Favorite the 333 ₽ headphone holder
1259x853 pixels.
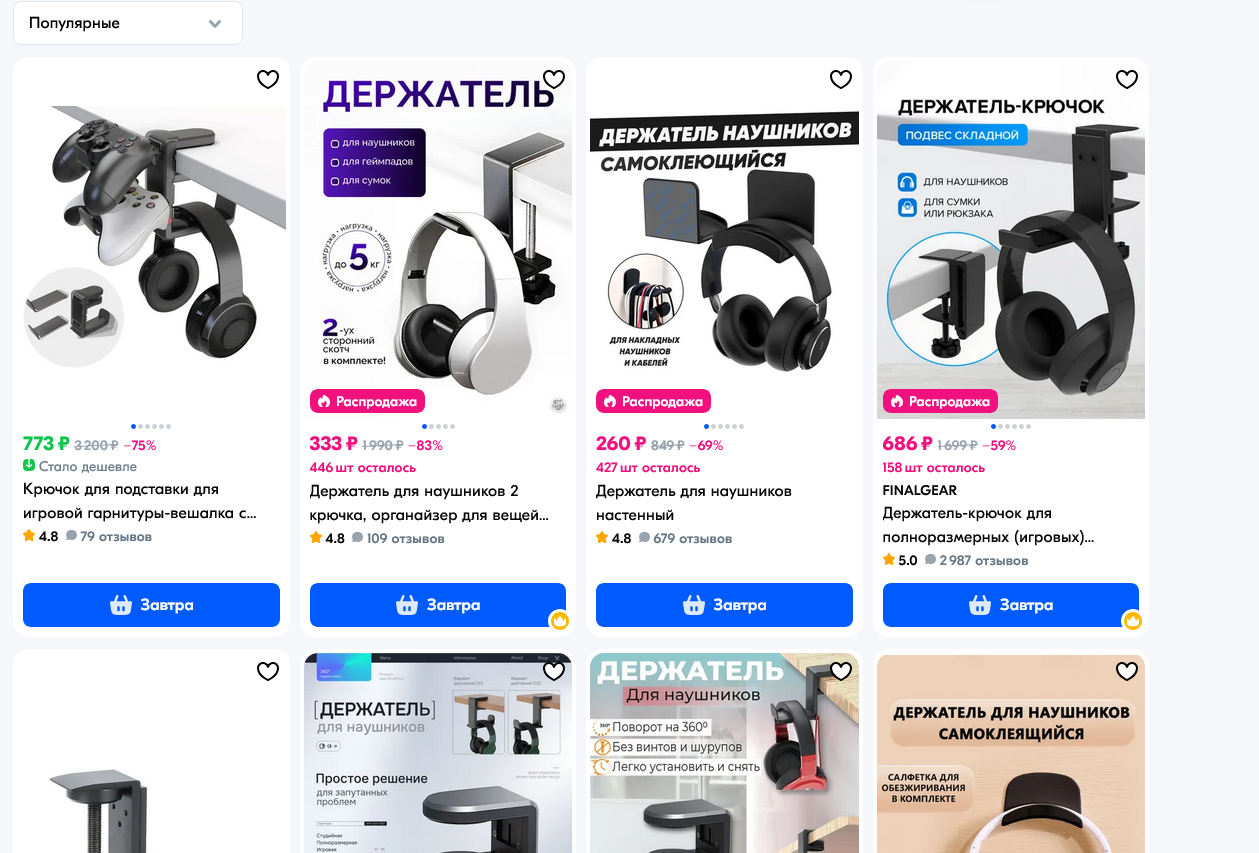pyautogui.click(x=554, y=79)
